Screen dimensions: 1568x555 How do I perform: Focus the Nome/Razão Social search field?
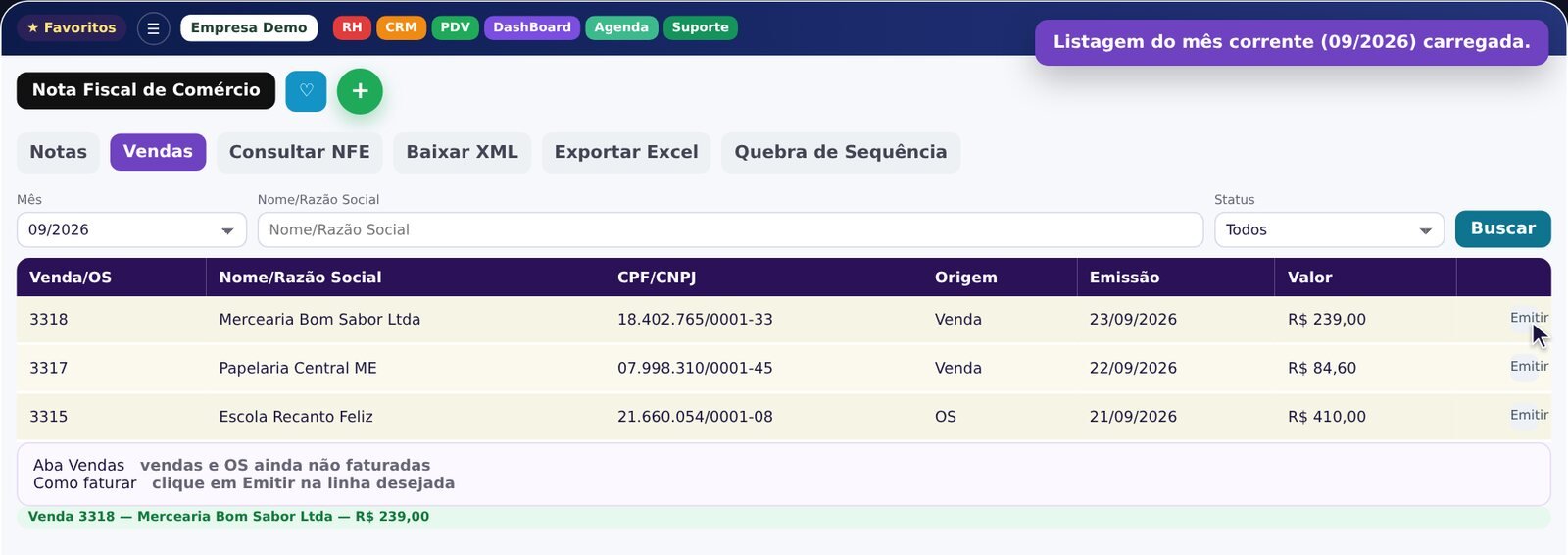point(730,229)
